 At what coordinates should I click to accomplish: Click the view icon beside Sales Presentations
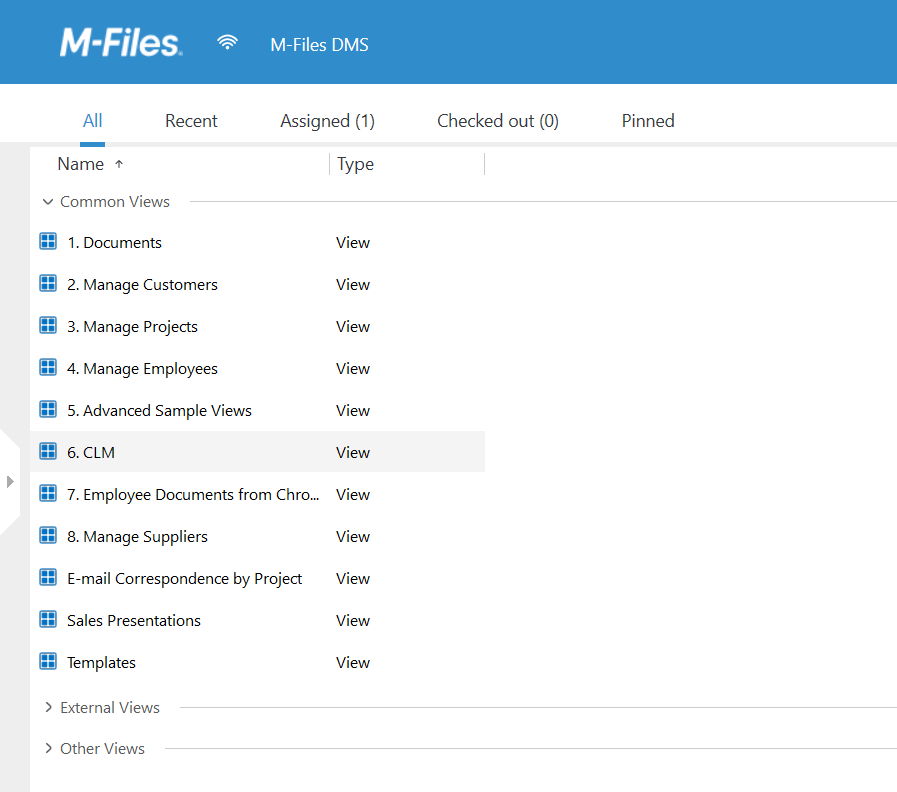pyautogui.click(x=48, y=619)
